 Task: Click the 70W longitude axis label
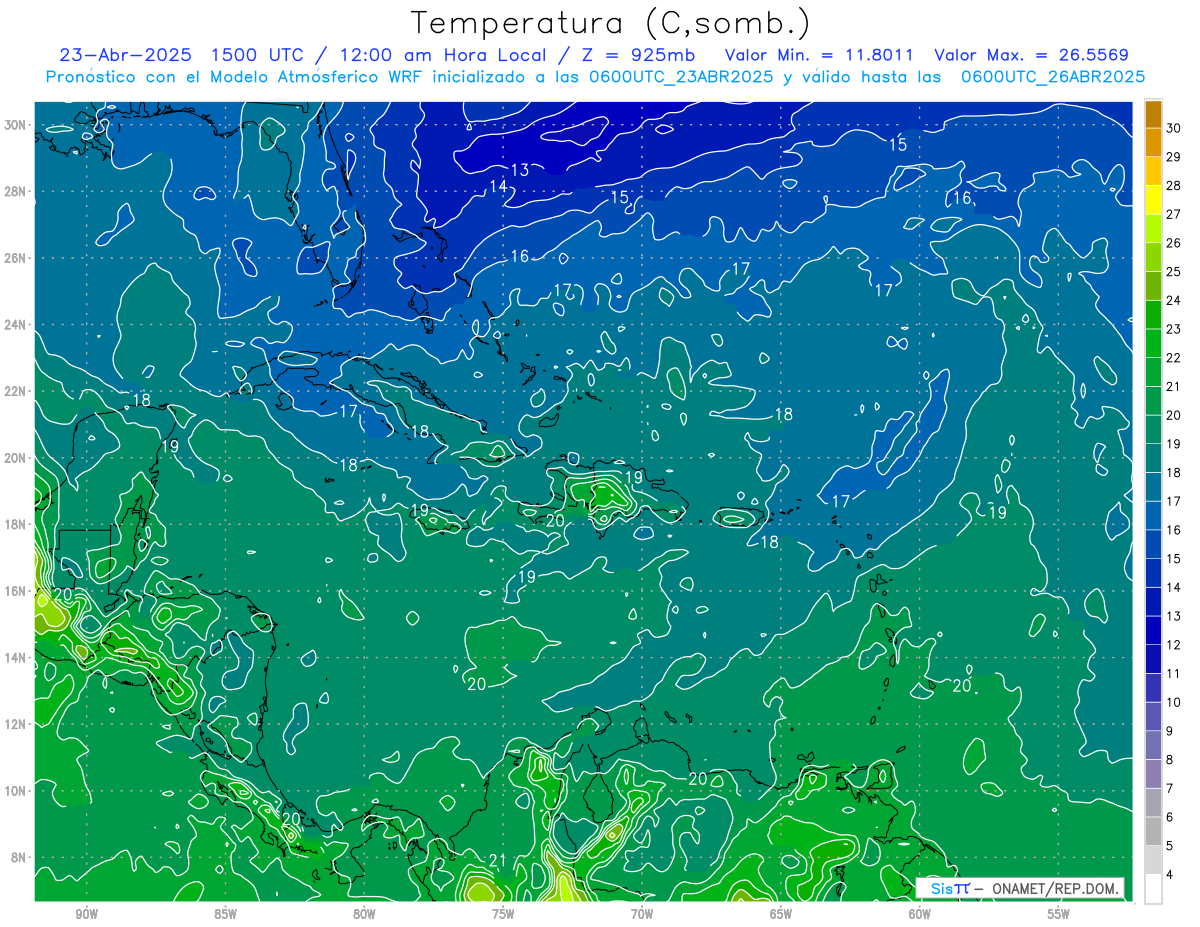(x=642, y=913)
